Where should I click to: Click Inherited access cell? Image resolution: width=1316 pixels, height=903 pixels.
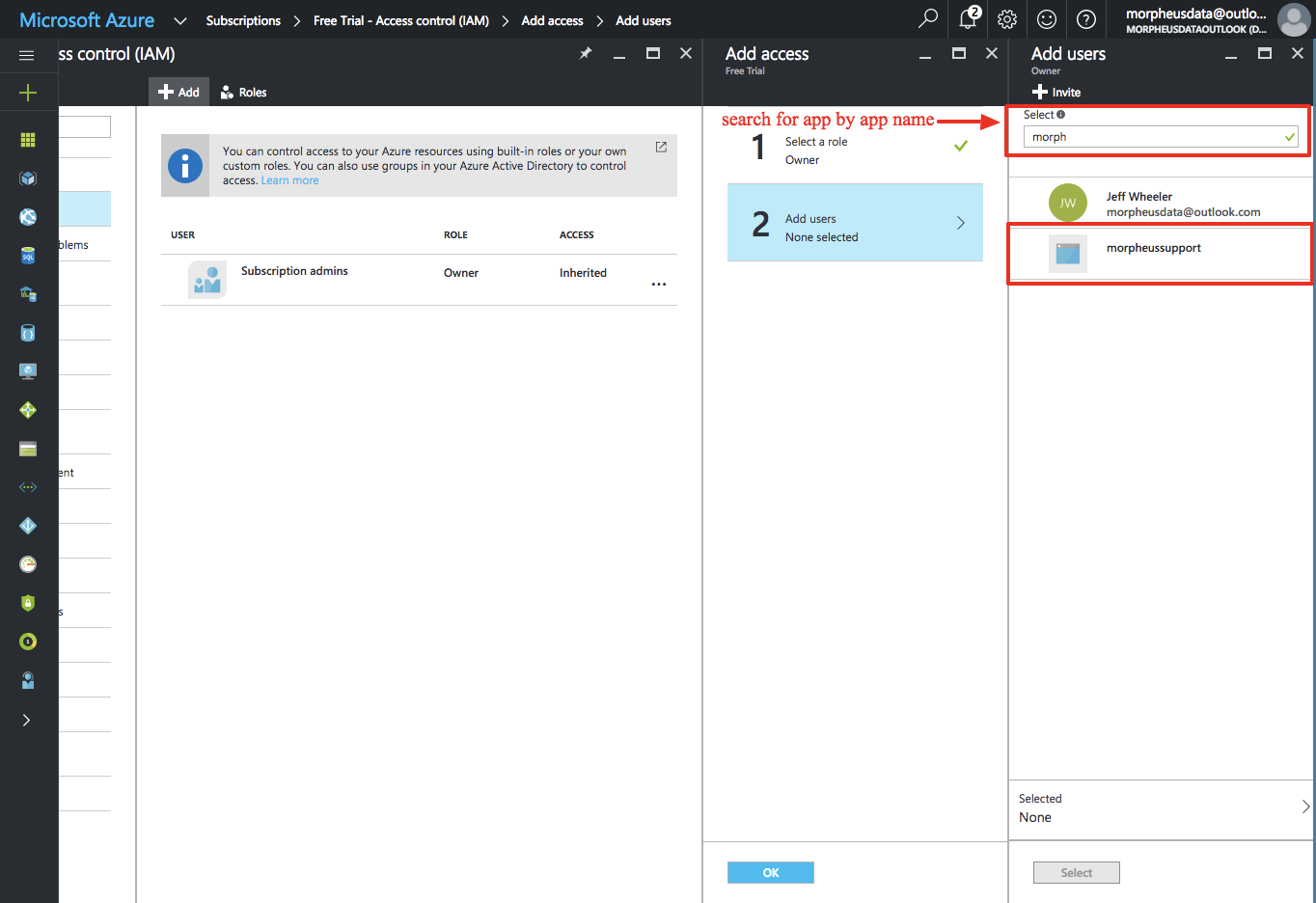click(x=583, y=273)
